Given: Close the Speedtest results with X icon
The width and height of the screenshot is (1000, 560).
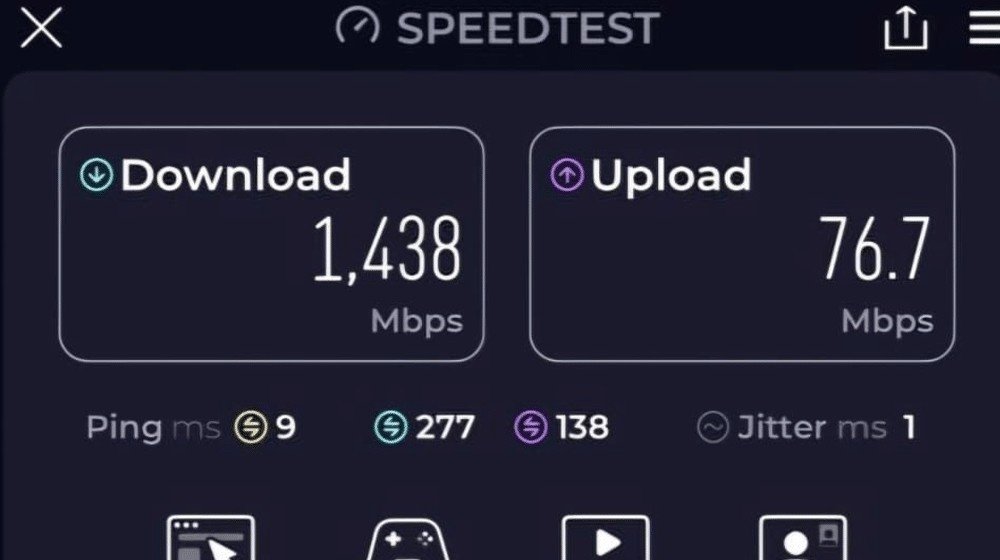Looking at the screenshot, I should coord(41,27).
